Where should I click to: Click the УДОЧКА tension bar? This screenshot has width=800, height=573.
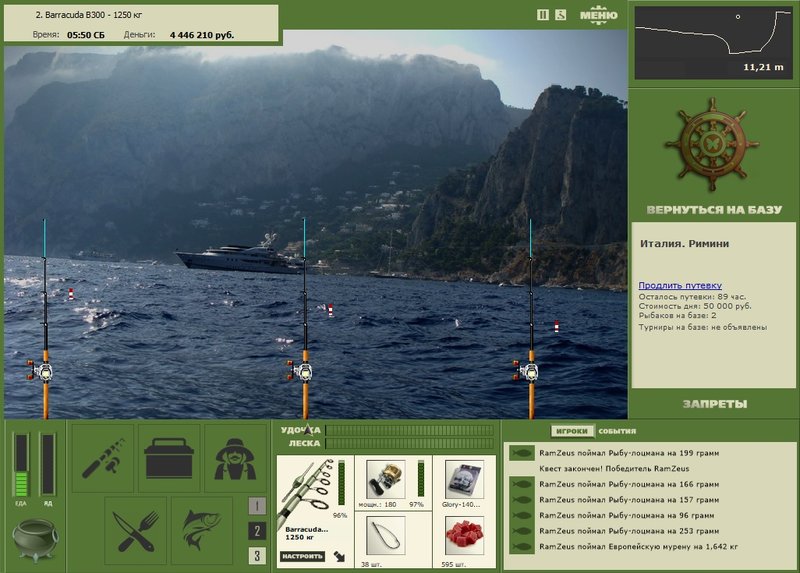click(410, 430)
